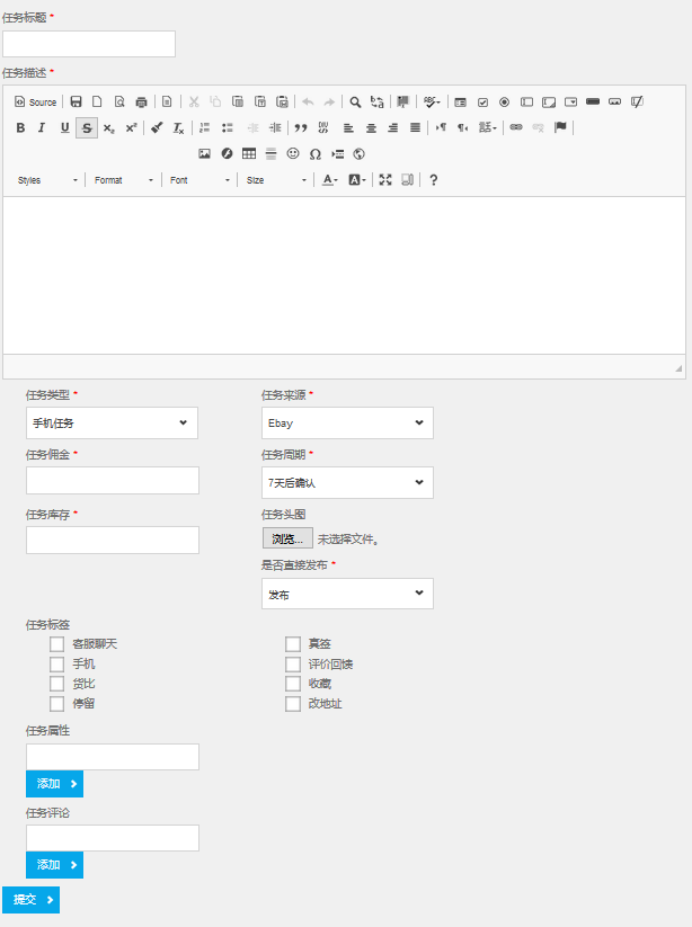
Task: Check the 停留 tag
Action: [x=57, y=704]
